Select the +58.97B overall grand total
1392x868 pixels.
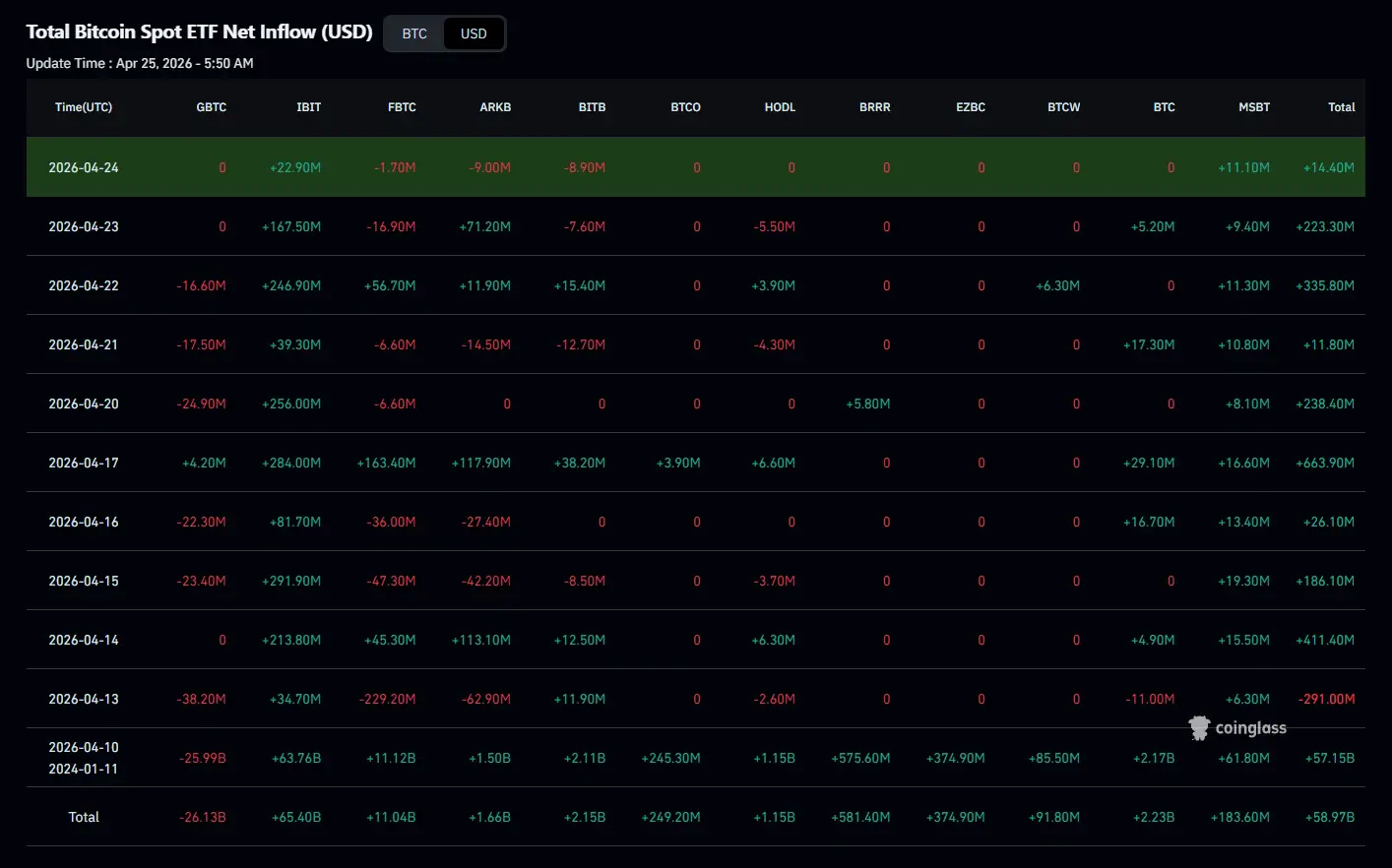(1330, 817)
